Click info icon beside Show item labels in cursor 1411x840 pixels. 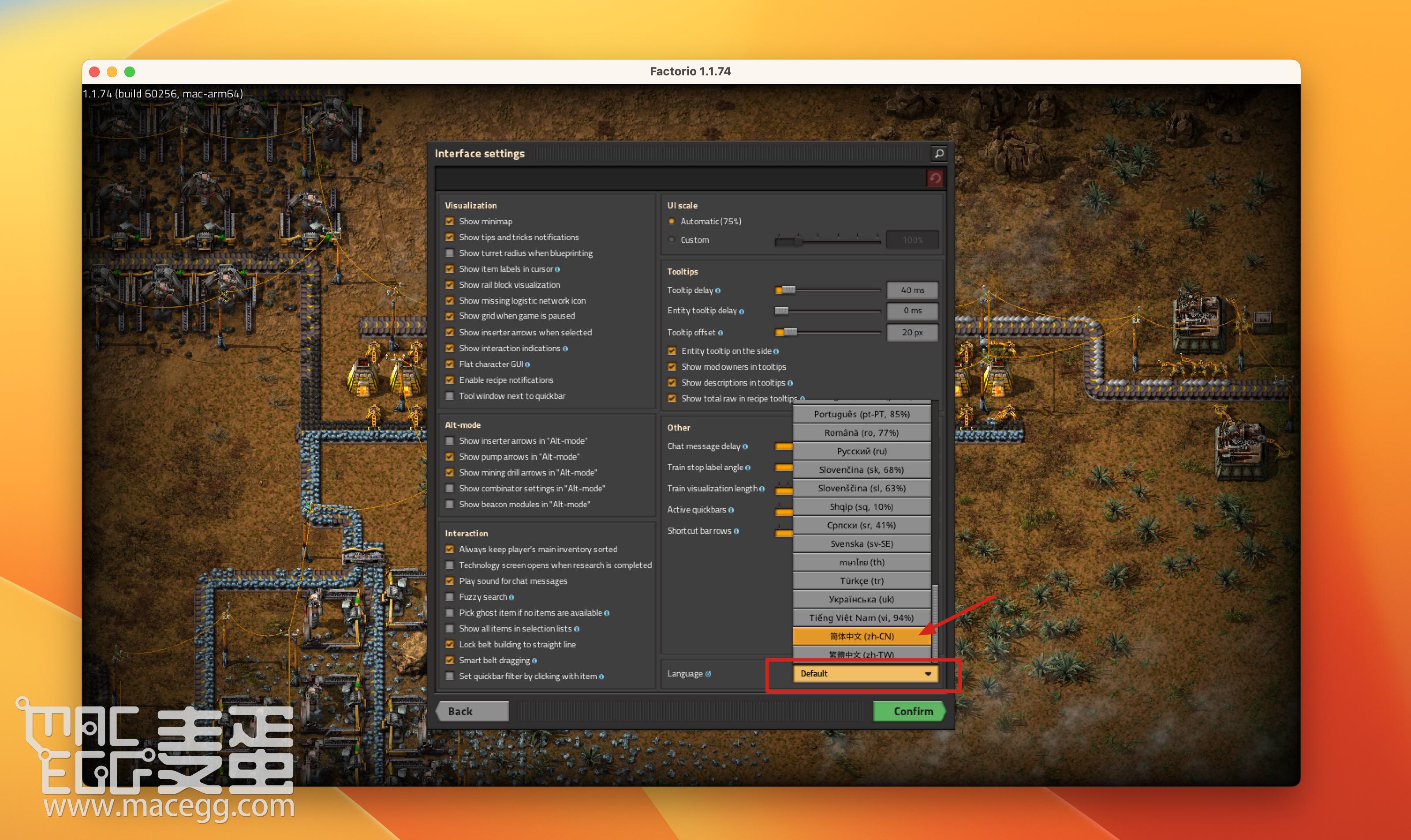coord(557,269)
